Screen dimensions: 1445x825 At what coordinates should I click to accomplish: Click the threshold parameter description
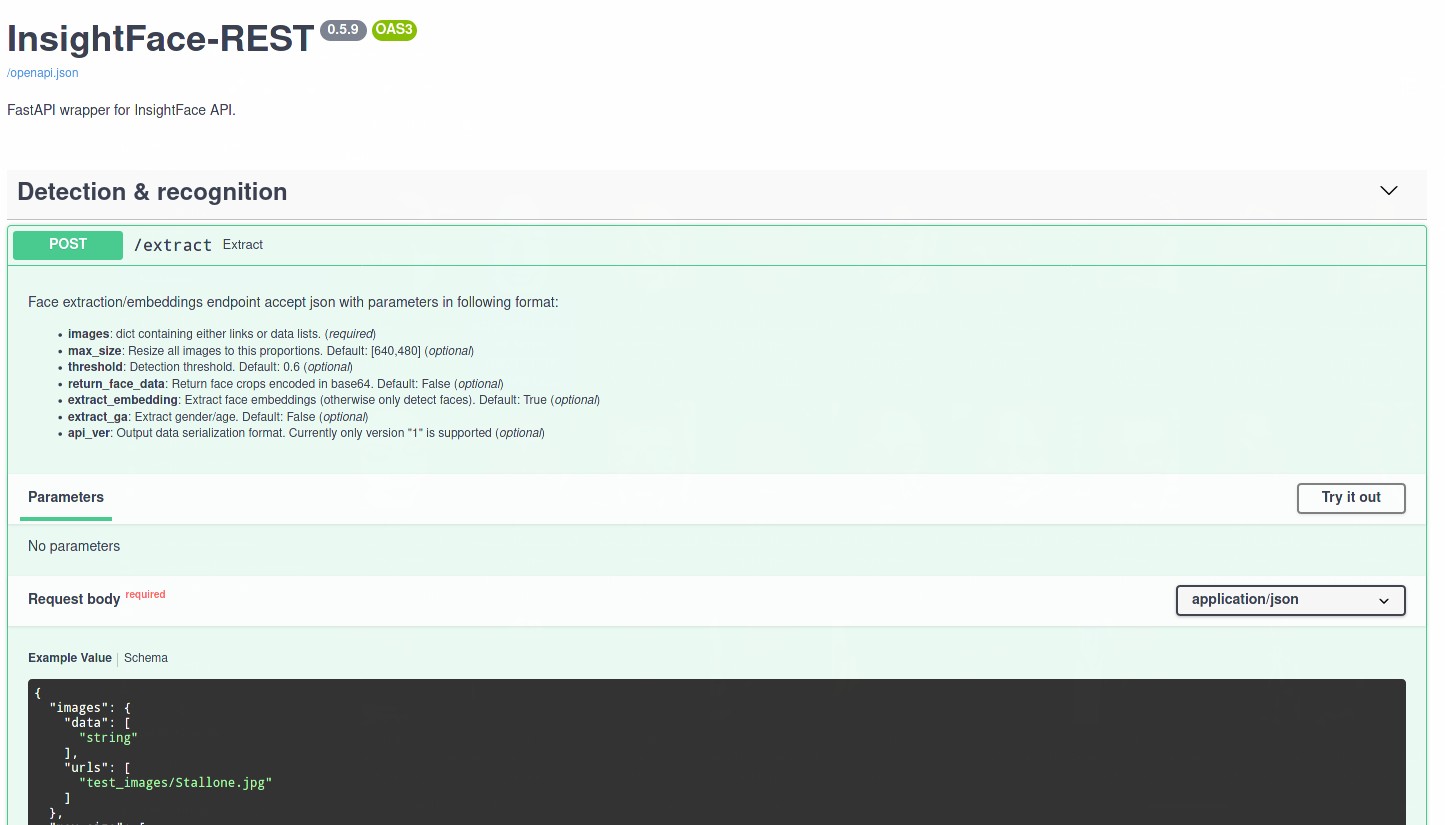210,367
